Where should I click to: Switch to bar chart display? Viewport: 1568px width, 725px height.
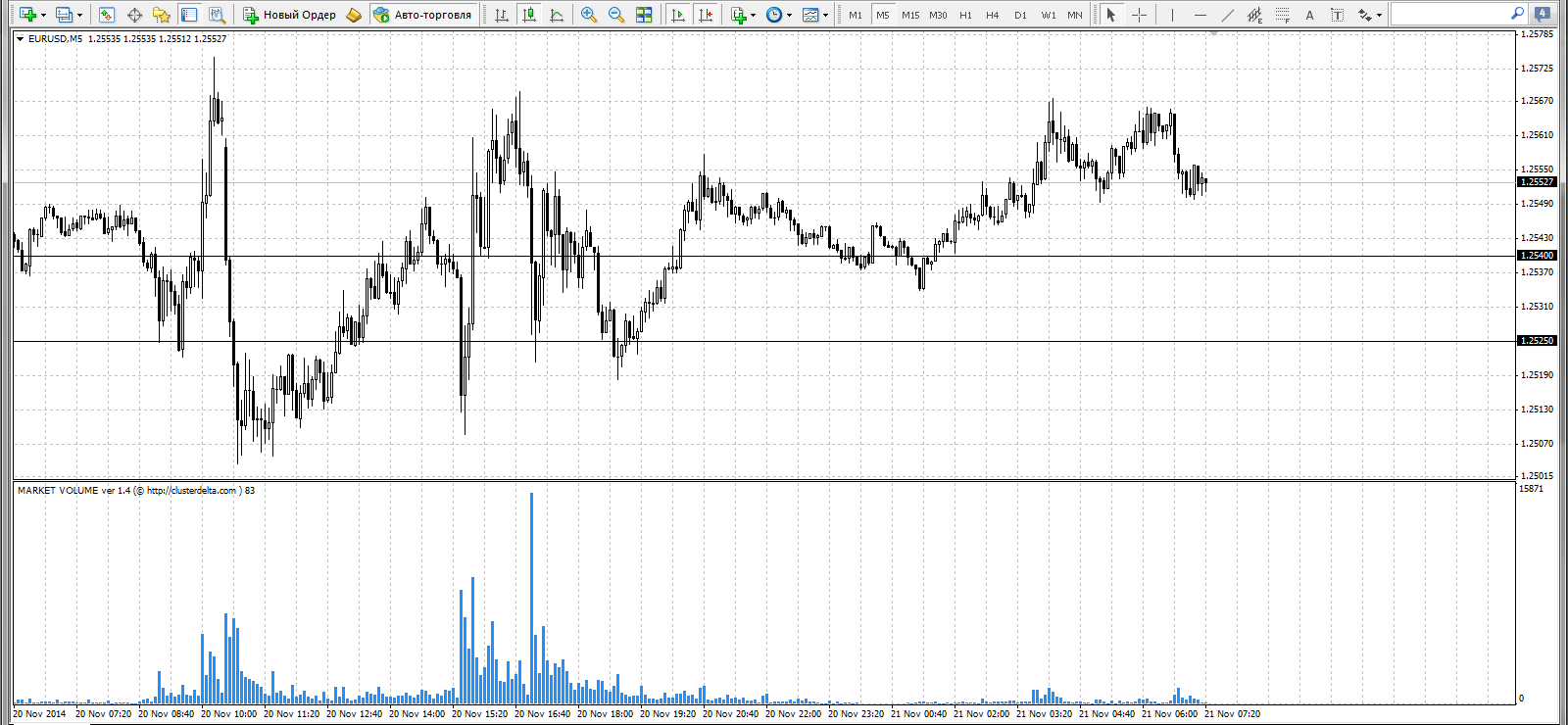tap(502, 15)
